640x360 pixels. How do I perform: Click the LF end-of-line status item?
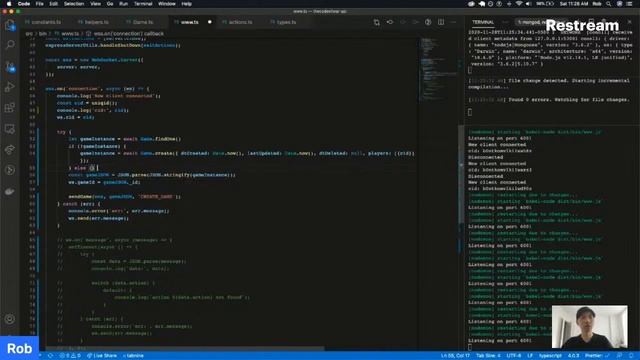coord(530,356)
